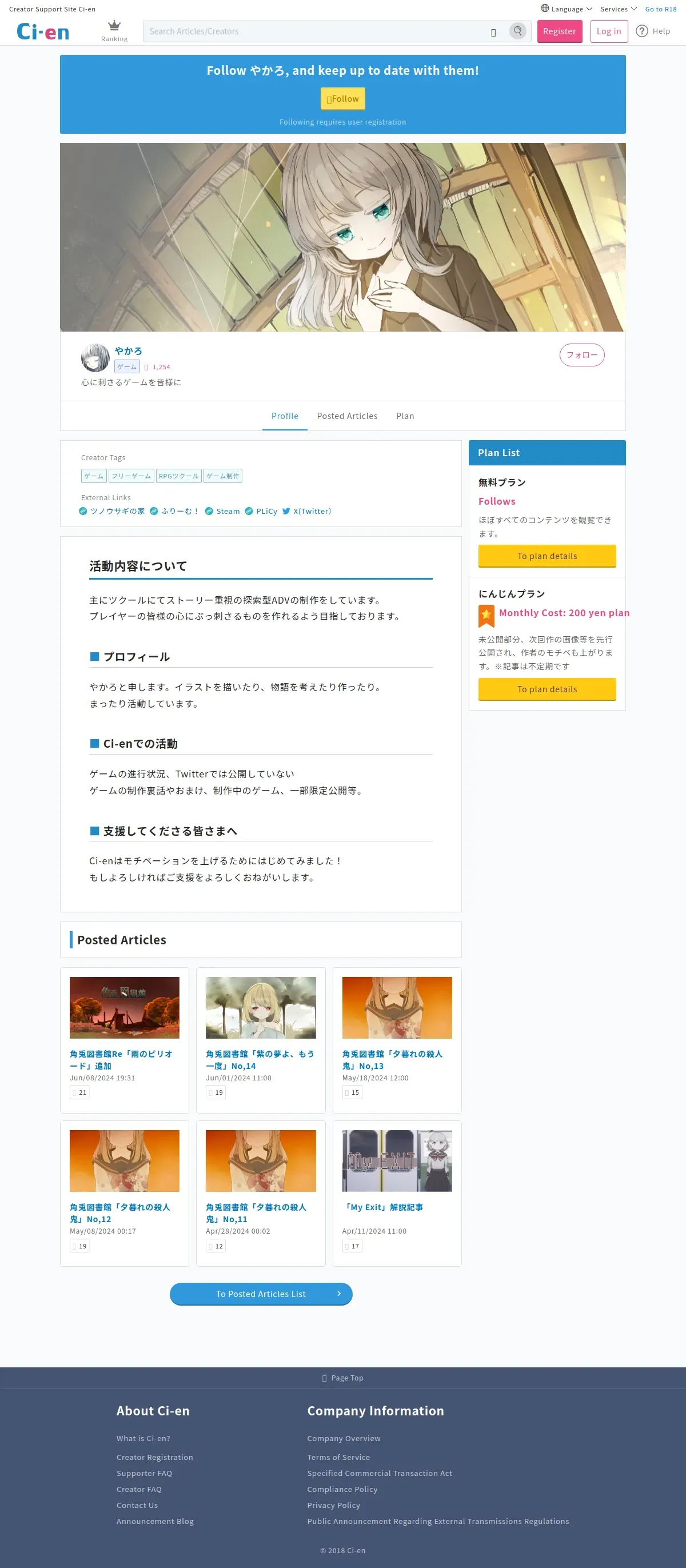Click the フォロー outlined button
The width and height of the screenshot is (686, 1568).
pyautogui.click(x=582, y=355)
